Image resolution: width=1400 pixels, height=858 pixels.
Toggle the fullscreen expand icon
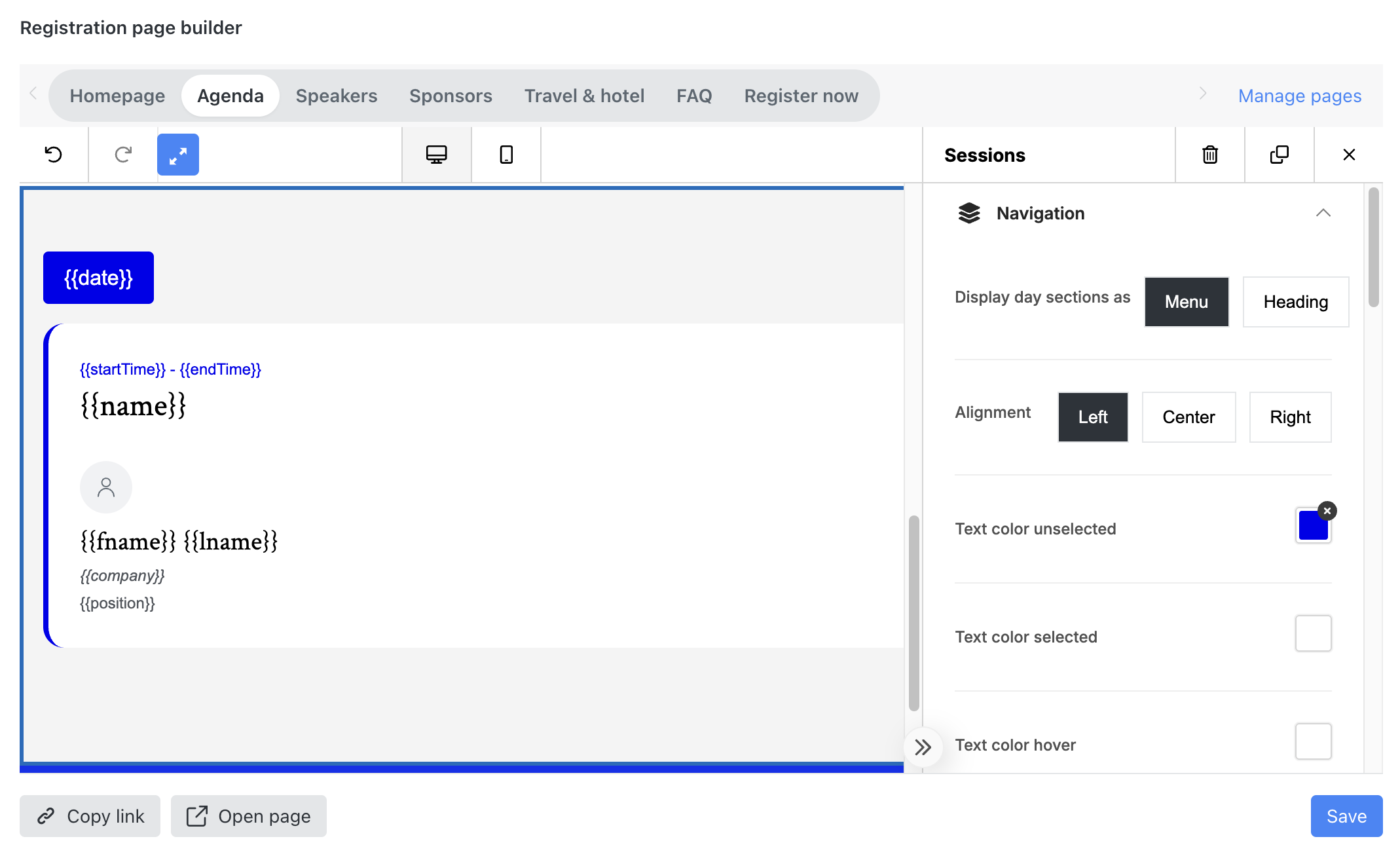click(x=178, y=155)
